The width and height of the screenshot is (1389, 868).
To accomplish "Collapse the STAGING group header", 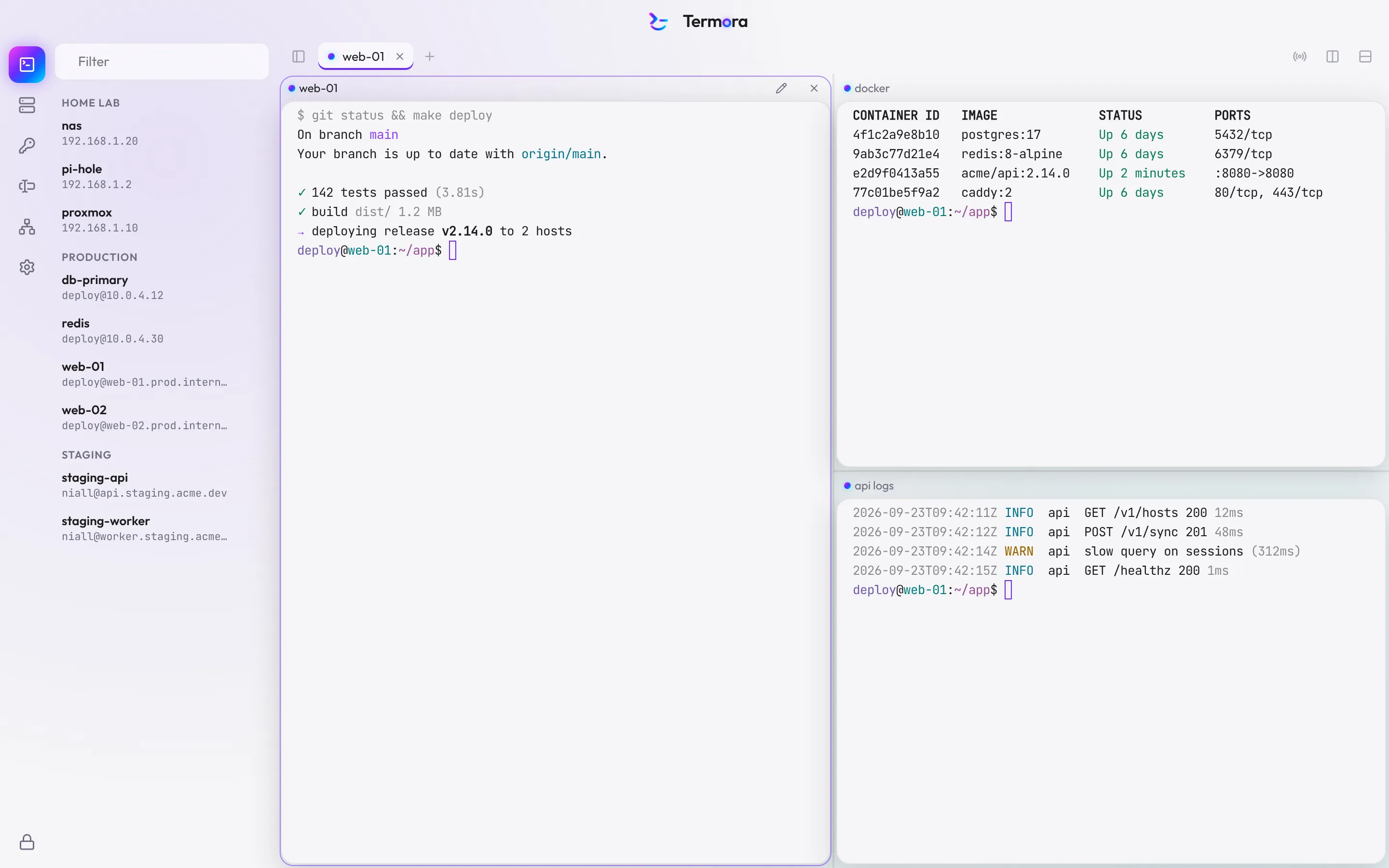I will (86, 455).
